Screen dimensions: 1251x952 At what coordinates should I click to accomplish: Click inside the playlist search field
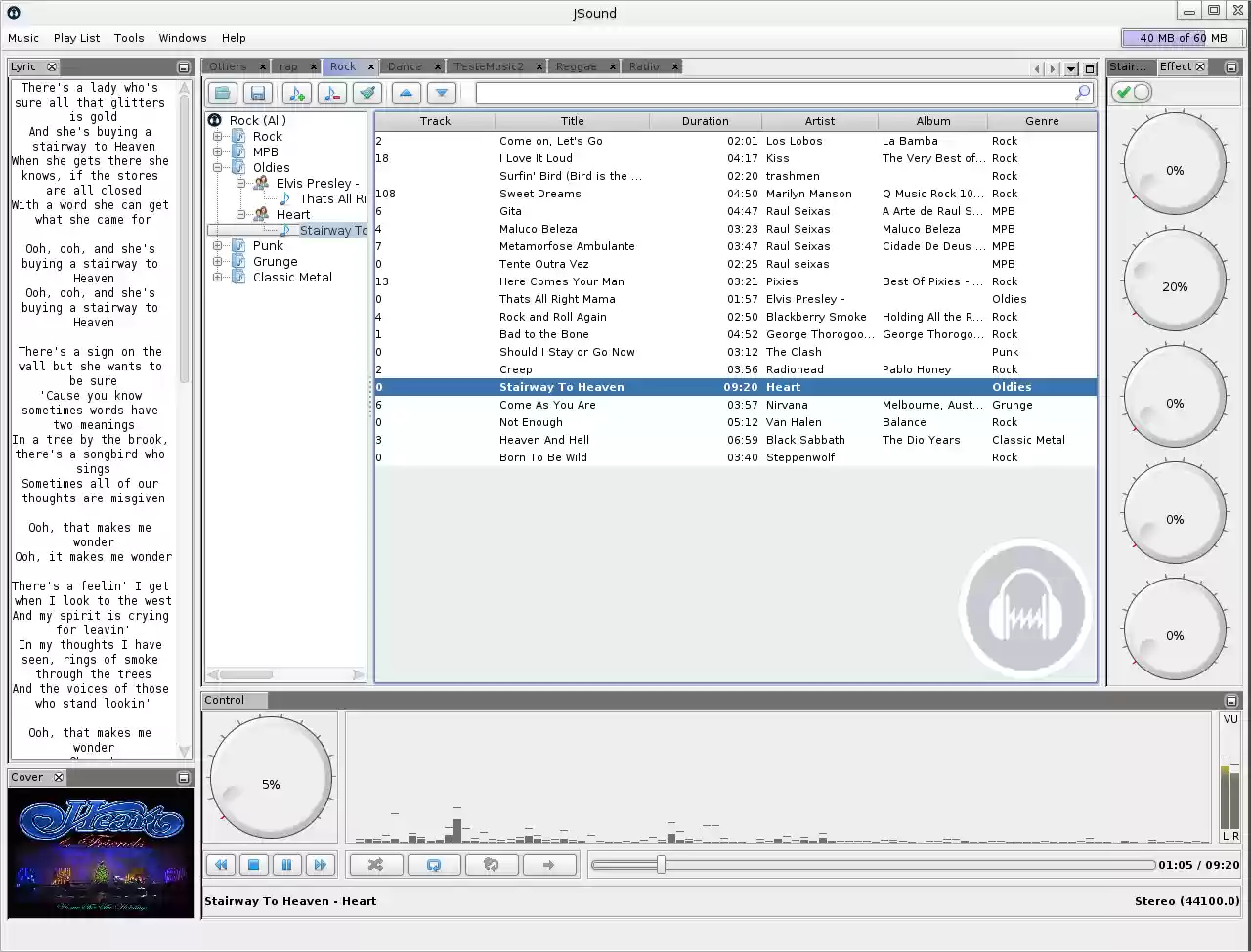pos(772,92)
